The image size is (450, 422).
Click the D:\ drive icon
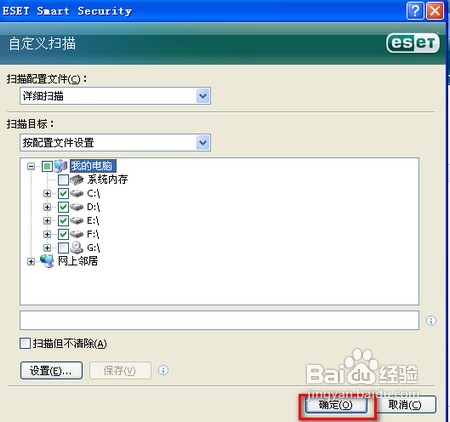pyautogui.click(x=77, y=207)
